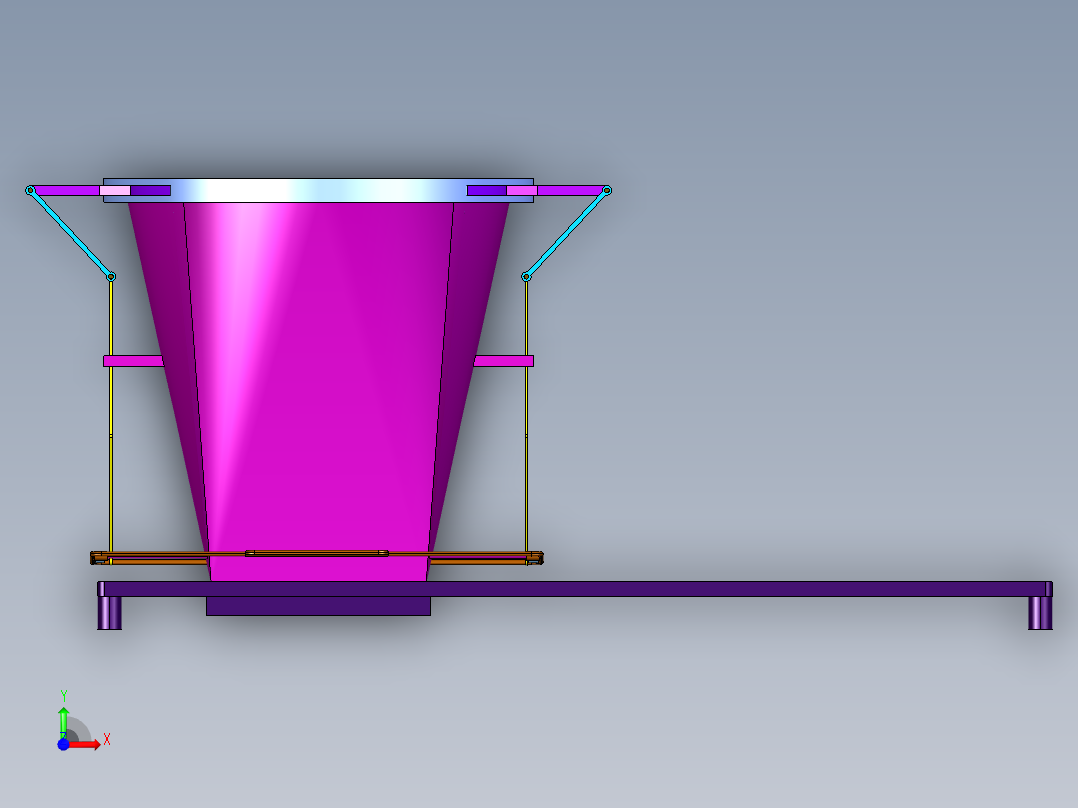Pick the right cyan diagonal link
This screenshot has height=808, width=1078.
click(x=566, y=233)
